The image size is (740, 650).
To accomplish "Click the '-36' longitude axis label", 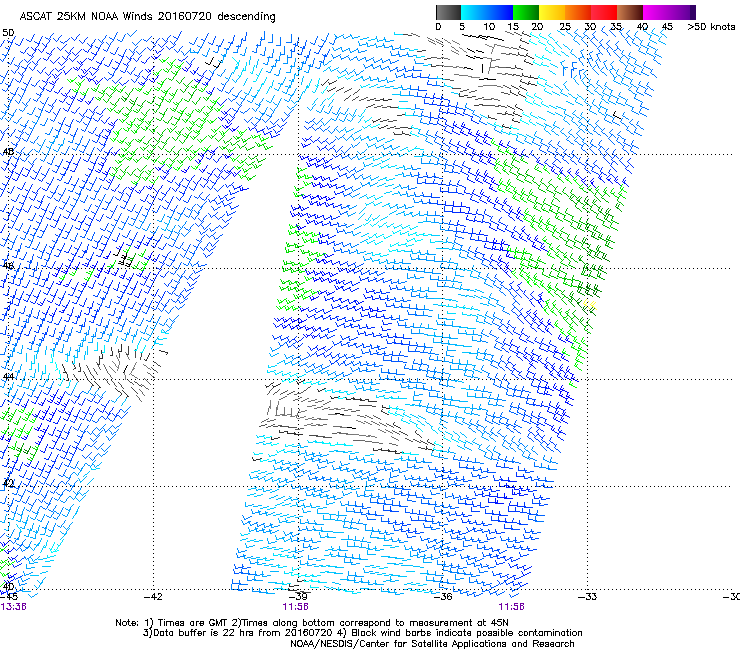I will 442,597.
